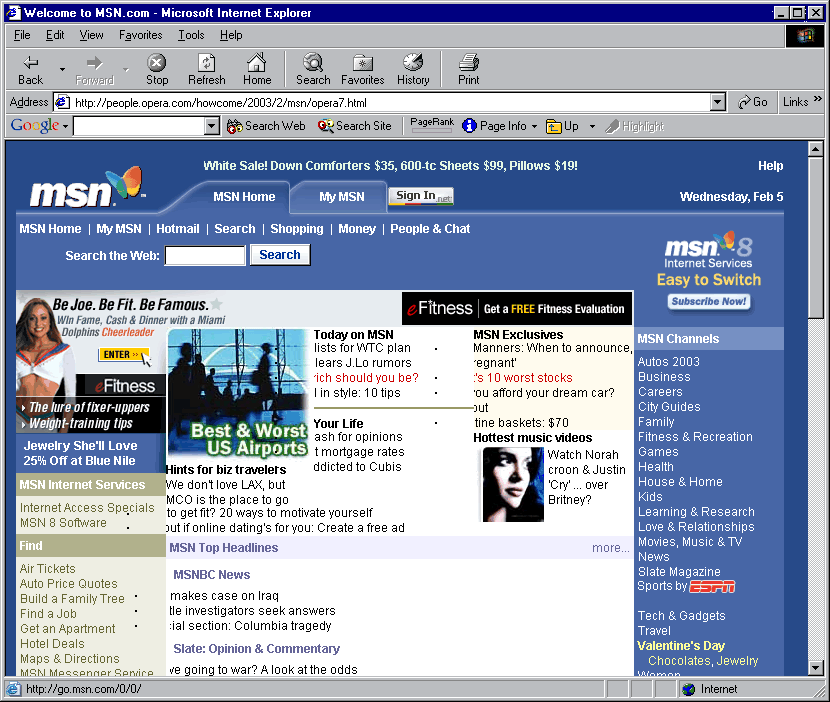Click the Best & Worst US Airports image
The width and height of the screenshot is (830, 702).
[x=238, y=394]
